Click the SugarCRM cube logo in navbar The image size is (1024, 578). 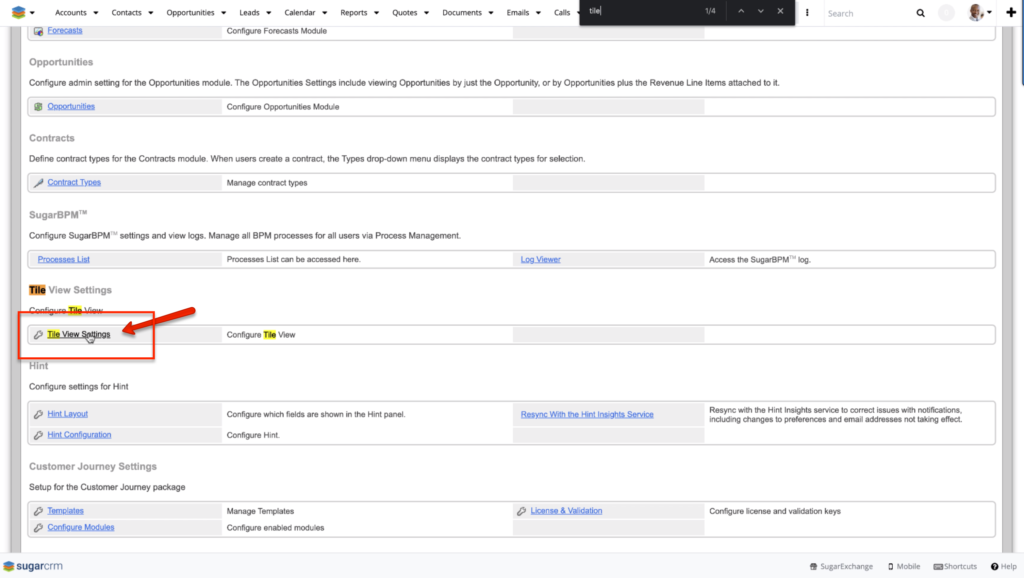pos(18,12)
